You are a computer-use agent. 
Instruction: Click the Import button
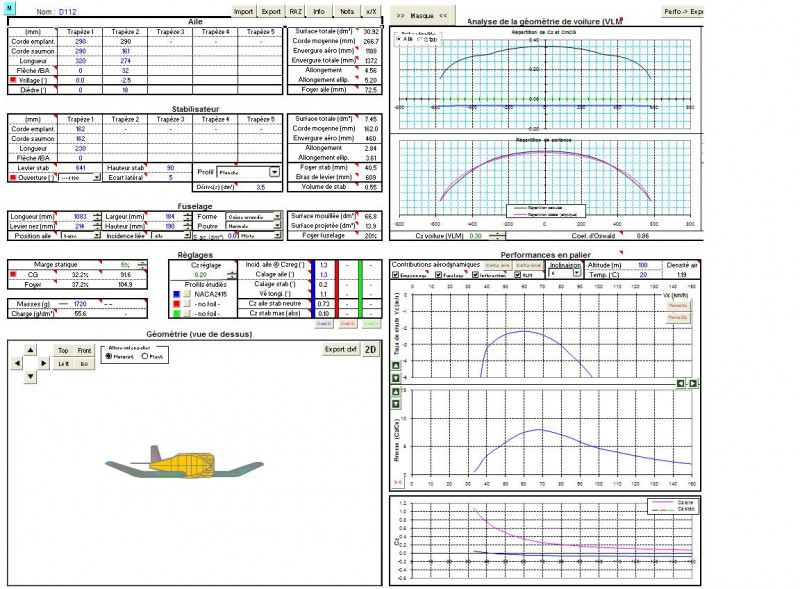243,11
